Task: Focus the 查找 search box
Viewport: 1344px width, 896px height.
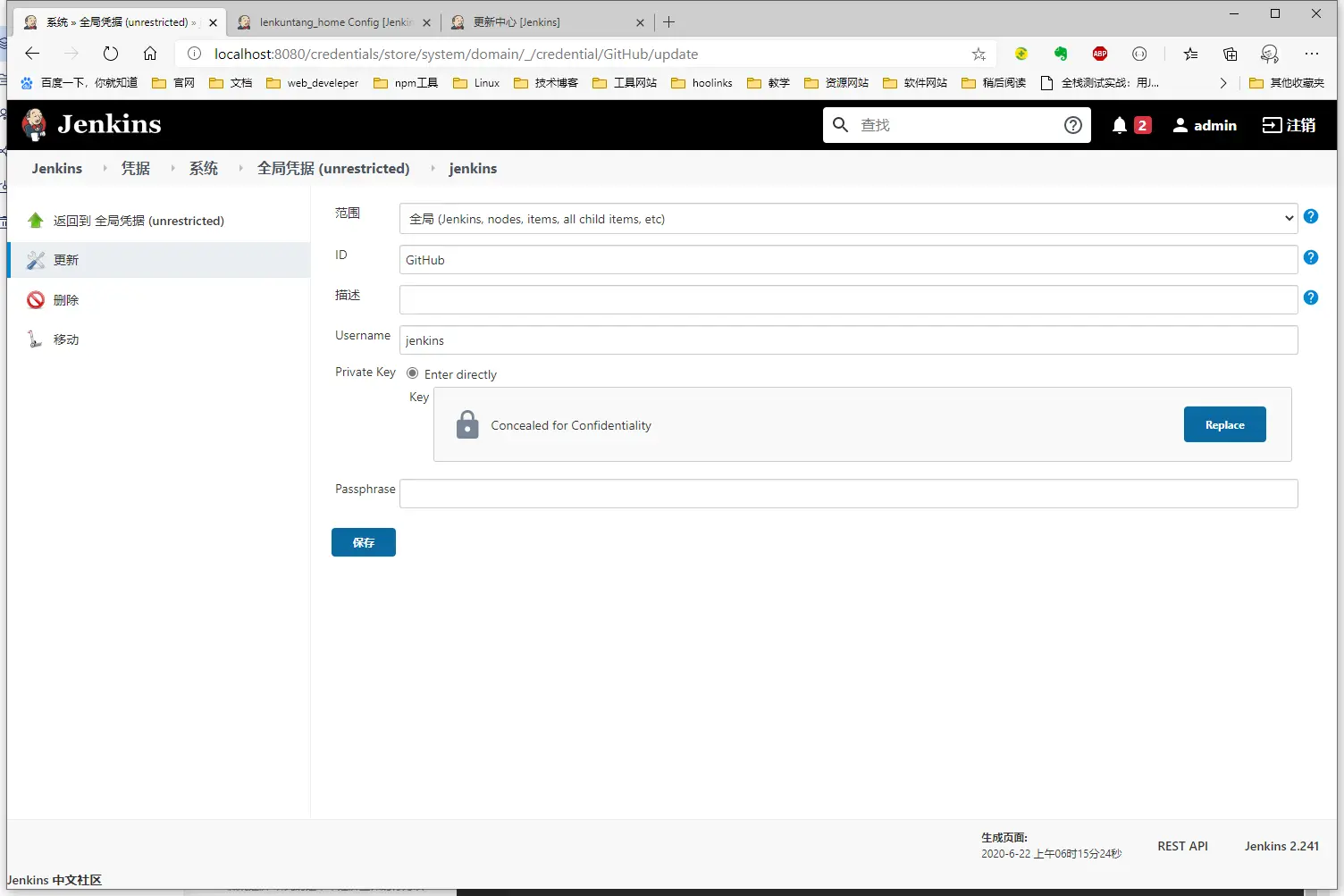Action: pyautogui.click(x=957, y=125)
